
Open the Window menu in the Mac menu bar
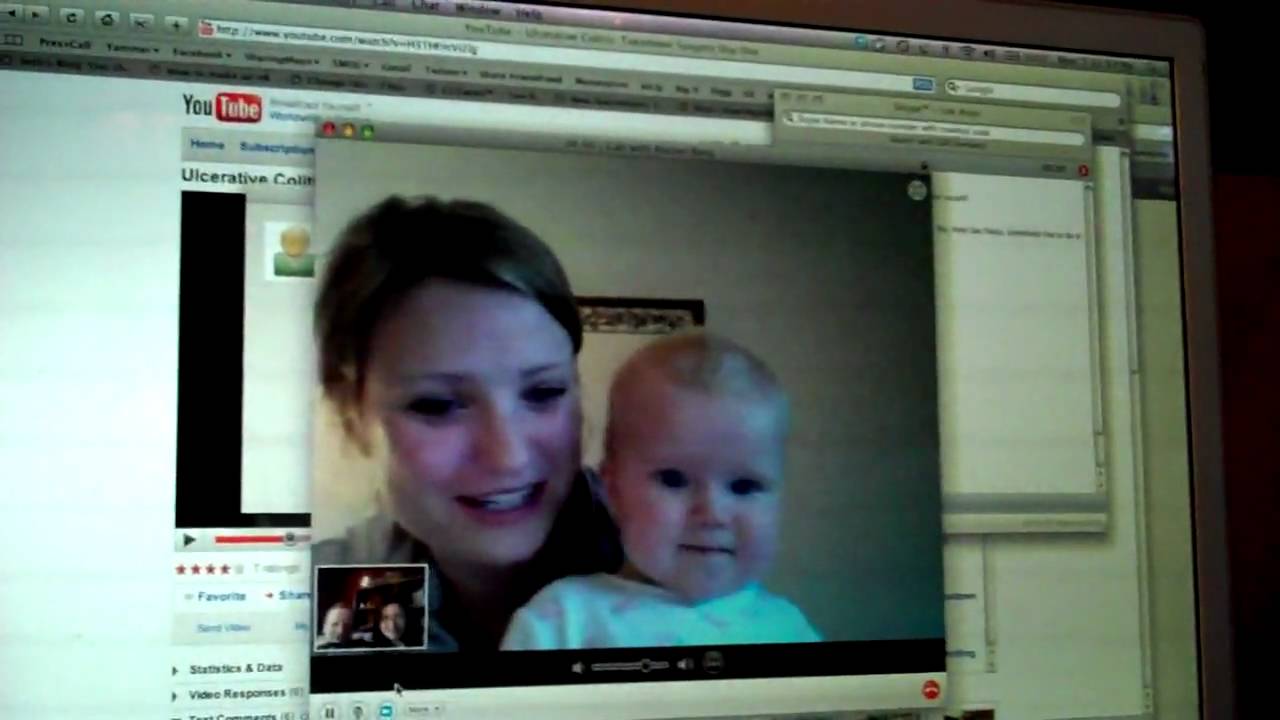tap(477, 8)
